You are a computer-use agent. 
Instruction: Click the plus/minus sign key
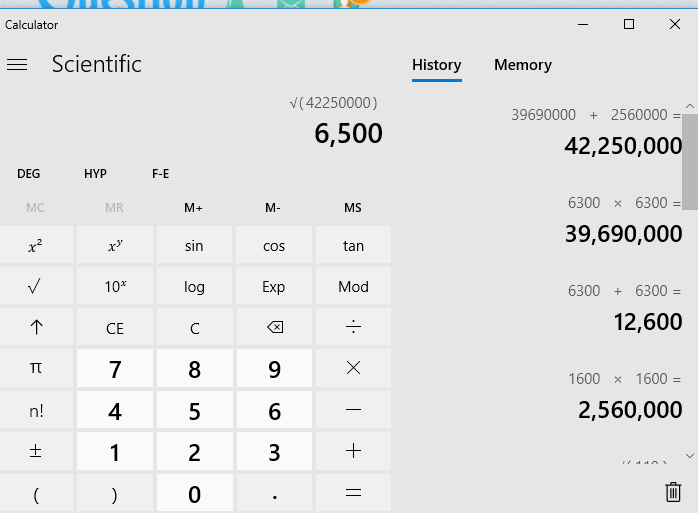[36, 451]
